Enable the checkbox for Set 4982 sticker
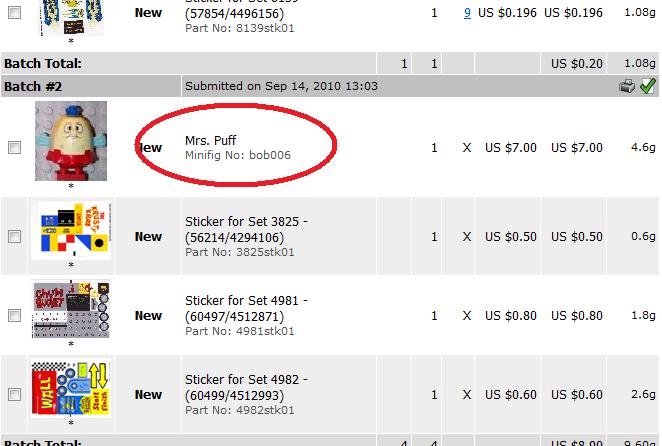This screenshot has height=446, width=662. tap(14, 395)
